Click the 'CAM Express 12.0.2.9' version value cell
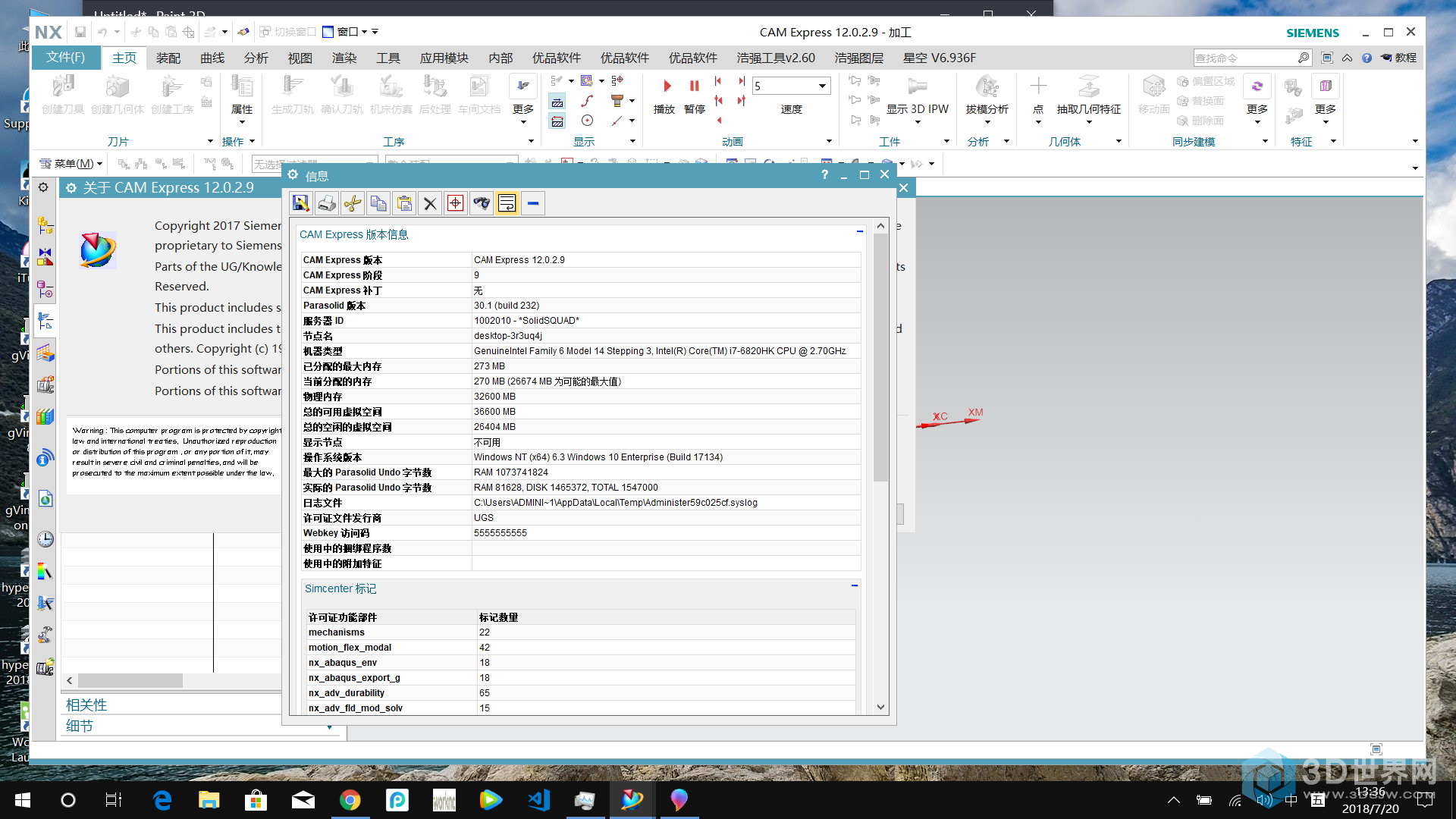The height and width of the screenshot is (819, 1456). click(x=666, y=260)
